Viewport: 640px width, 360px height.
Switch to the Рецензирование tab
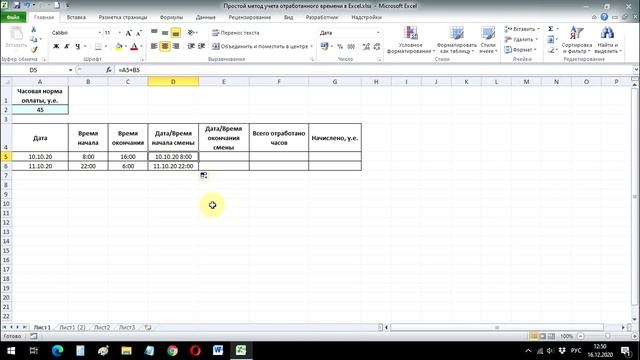(x=250, y=17)
